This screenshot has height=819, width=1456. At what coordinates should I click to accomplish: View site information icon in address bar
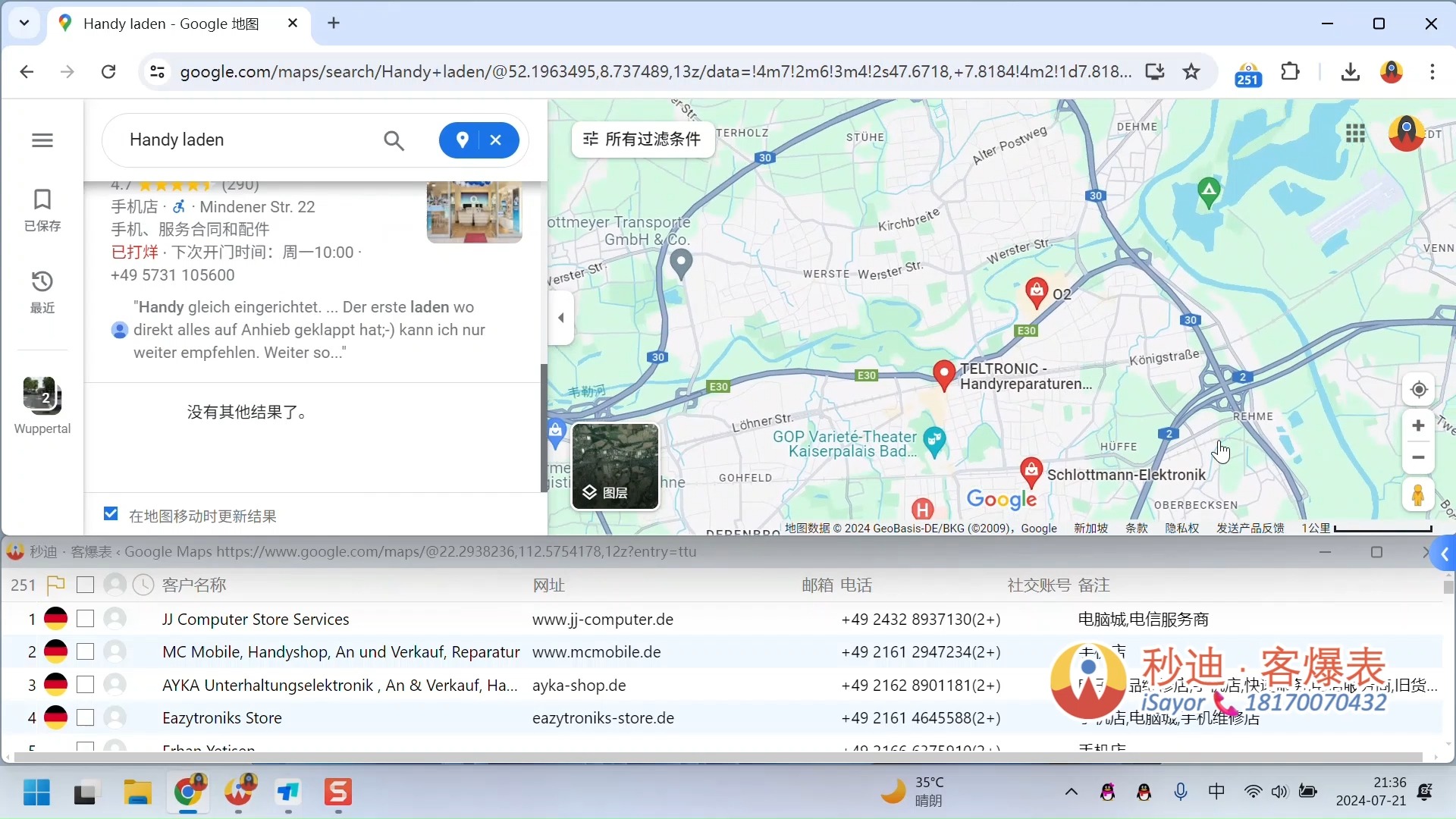tap(157, 72)
